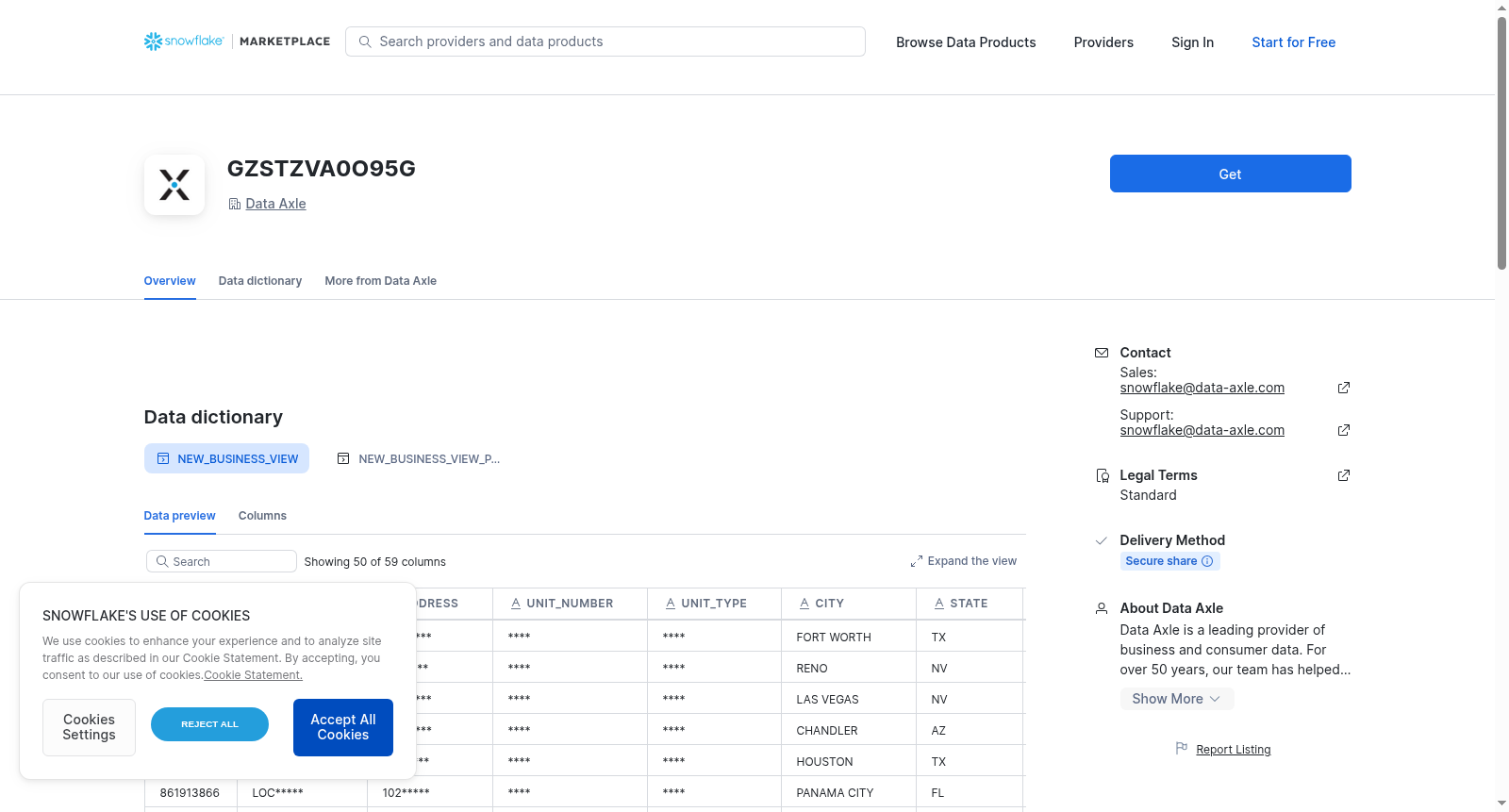Click the CITY column type icon
The height and width of the screenshot is (812, 1509).
click(x=804, y=604)
